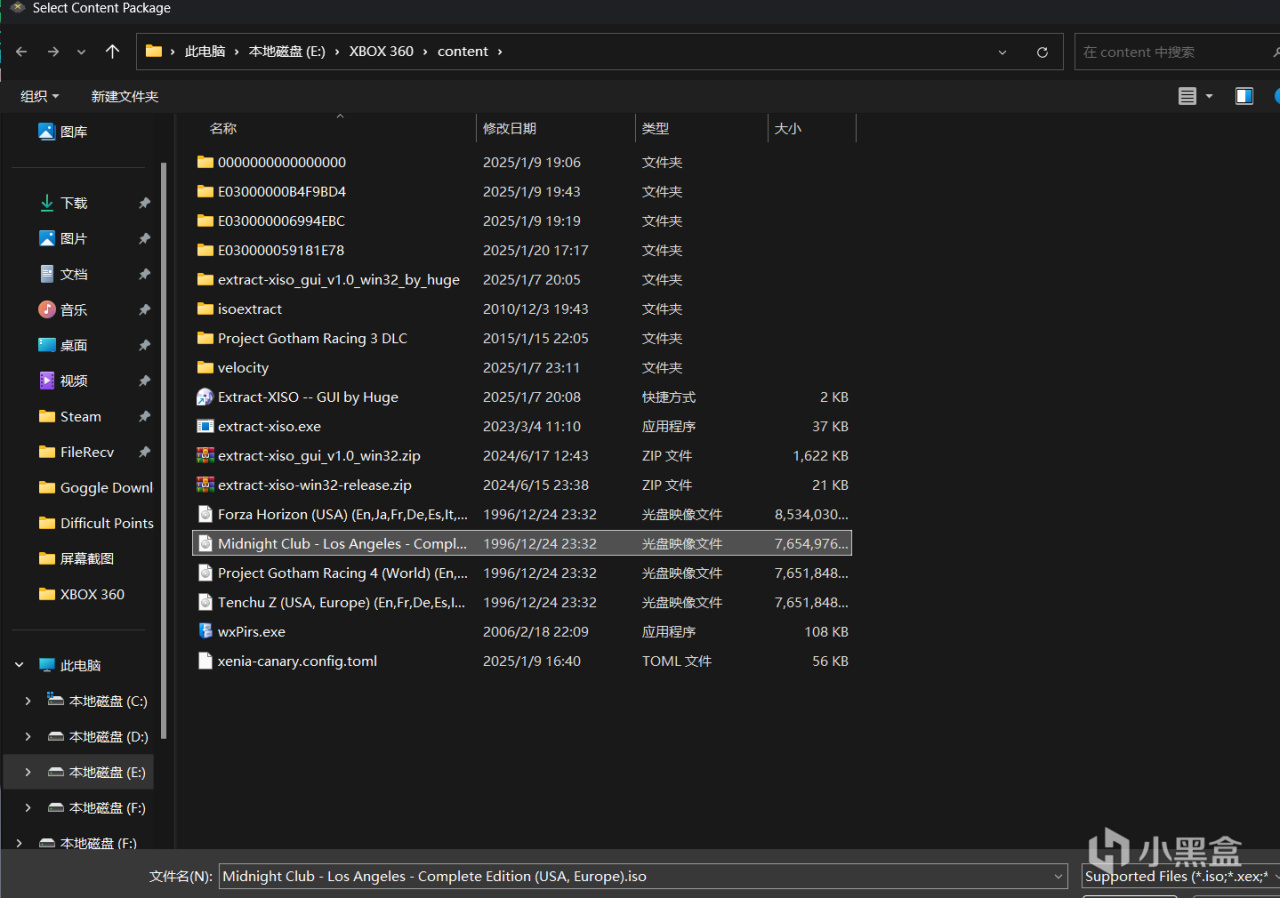The image size is (1280, 898).
Task: Click Tenchu Z disc image icon
Action: [205, 603]
